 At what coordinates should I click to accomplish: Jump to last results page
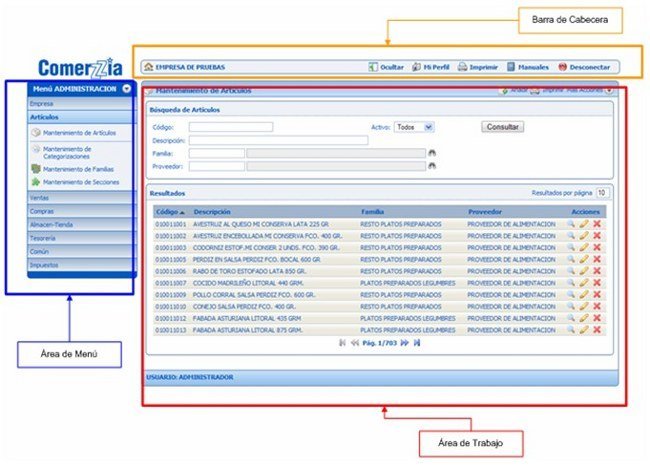tap(417, 342)
